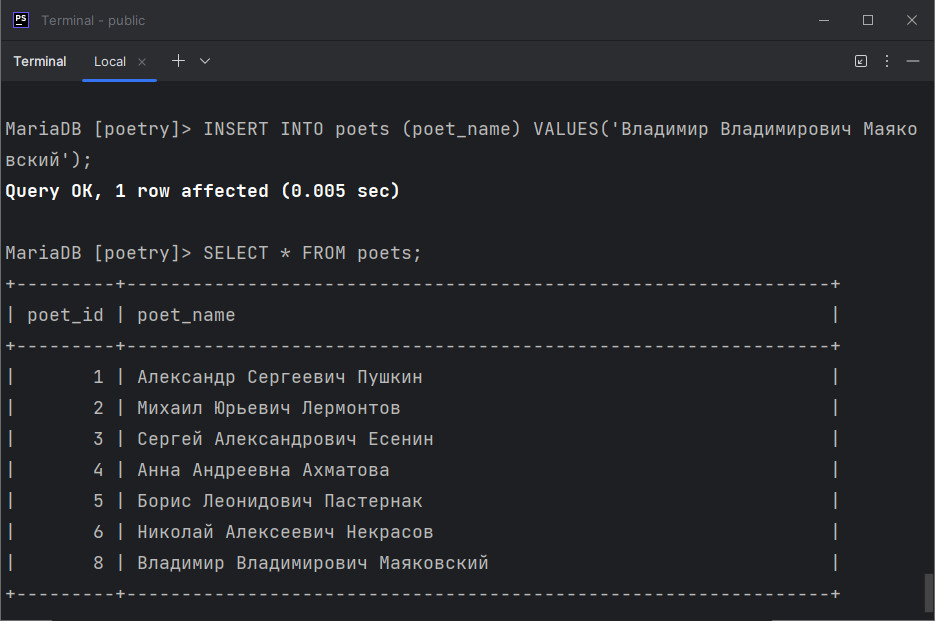Screen dimensions: 935x621
Task: Click 'Борис Леонидович Пастернак' row text
Action: coord(280,501)
